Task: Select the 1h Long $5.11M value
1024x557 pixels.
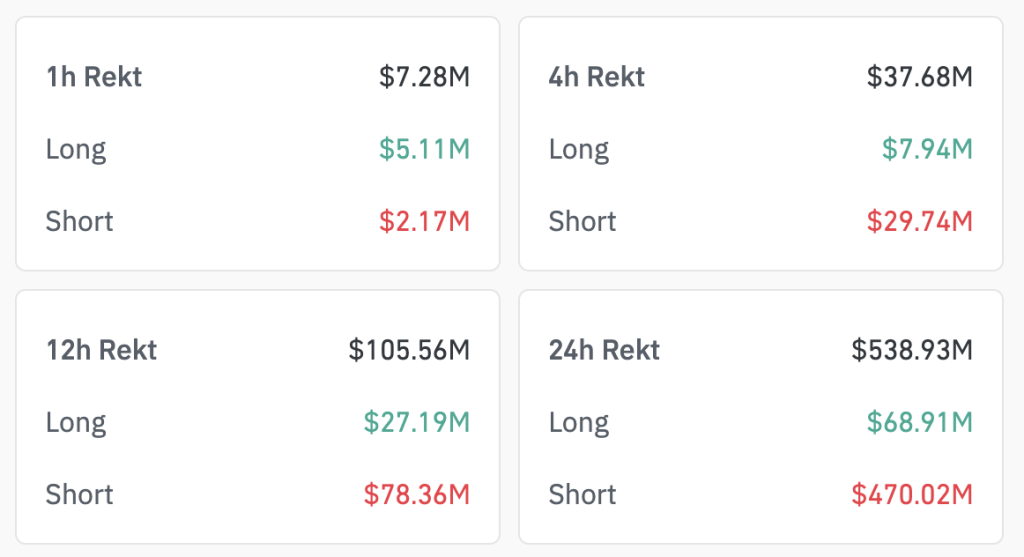Action: click(x=424, y=149)
